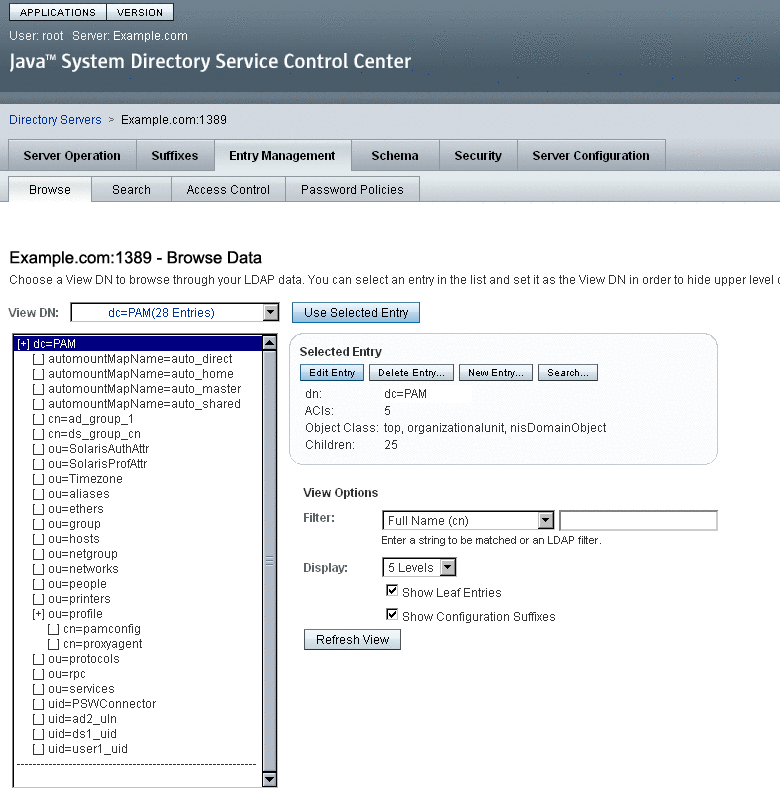Viewport: 780px width, 794px height.
Task: Select the ou=printers entry
Action: click(x=79, y=599)
